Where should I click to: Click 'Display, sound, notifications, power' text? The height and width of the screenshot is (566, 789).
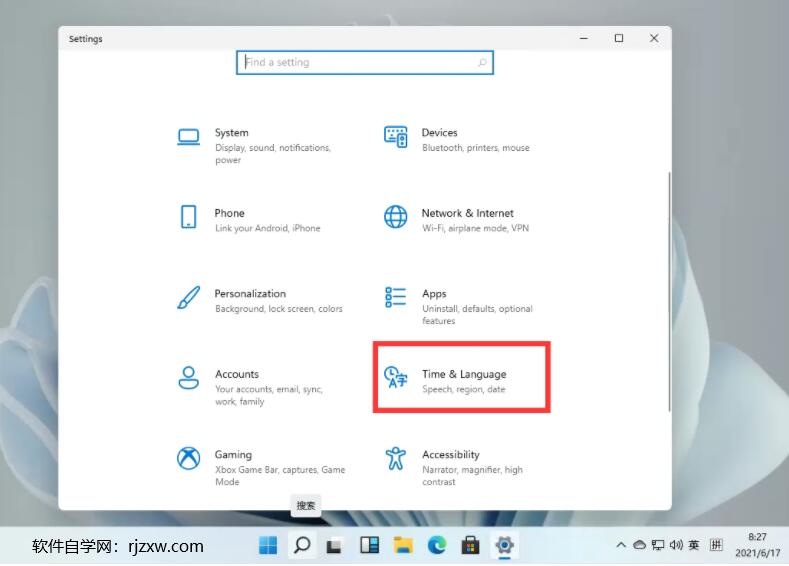[x=273, y=154]
